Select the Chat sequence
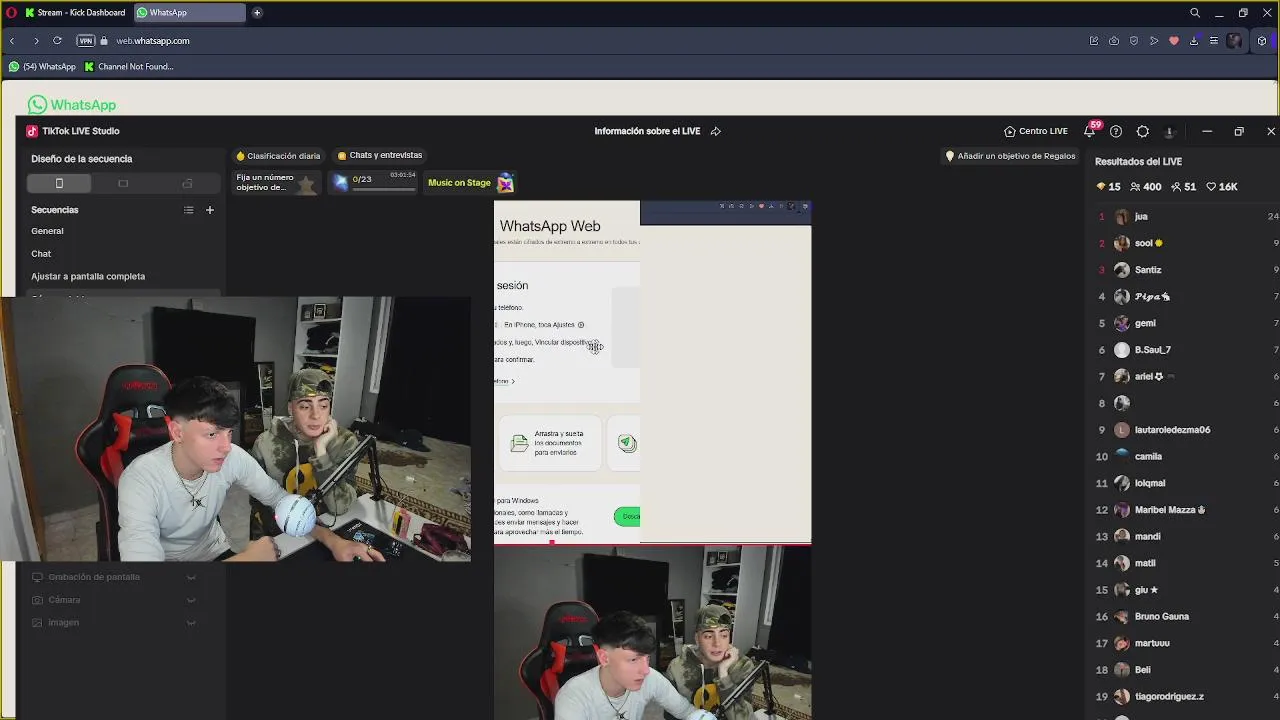Image resolution: width=1280 pixels, height=720 pixels. tap(41, 254)
